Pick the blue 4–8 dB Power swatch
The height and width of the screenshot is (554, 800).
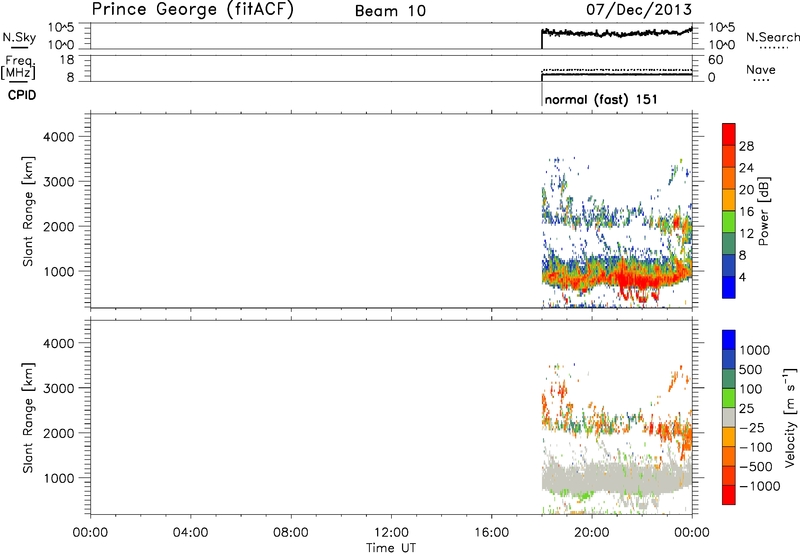tap(729, 266)
